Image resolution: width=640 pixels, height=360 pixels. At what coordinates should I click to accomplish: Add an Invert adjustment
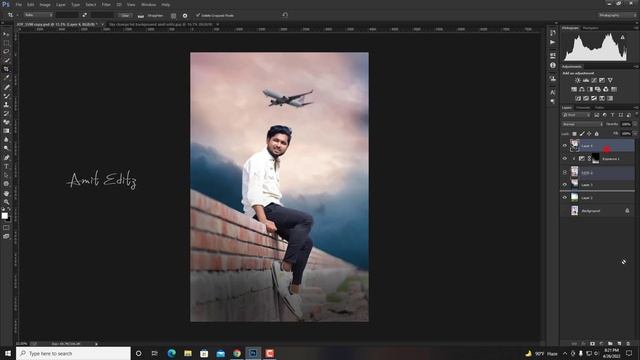coord(578,98)
